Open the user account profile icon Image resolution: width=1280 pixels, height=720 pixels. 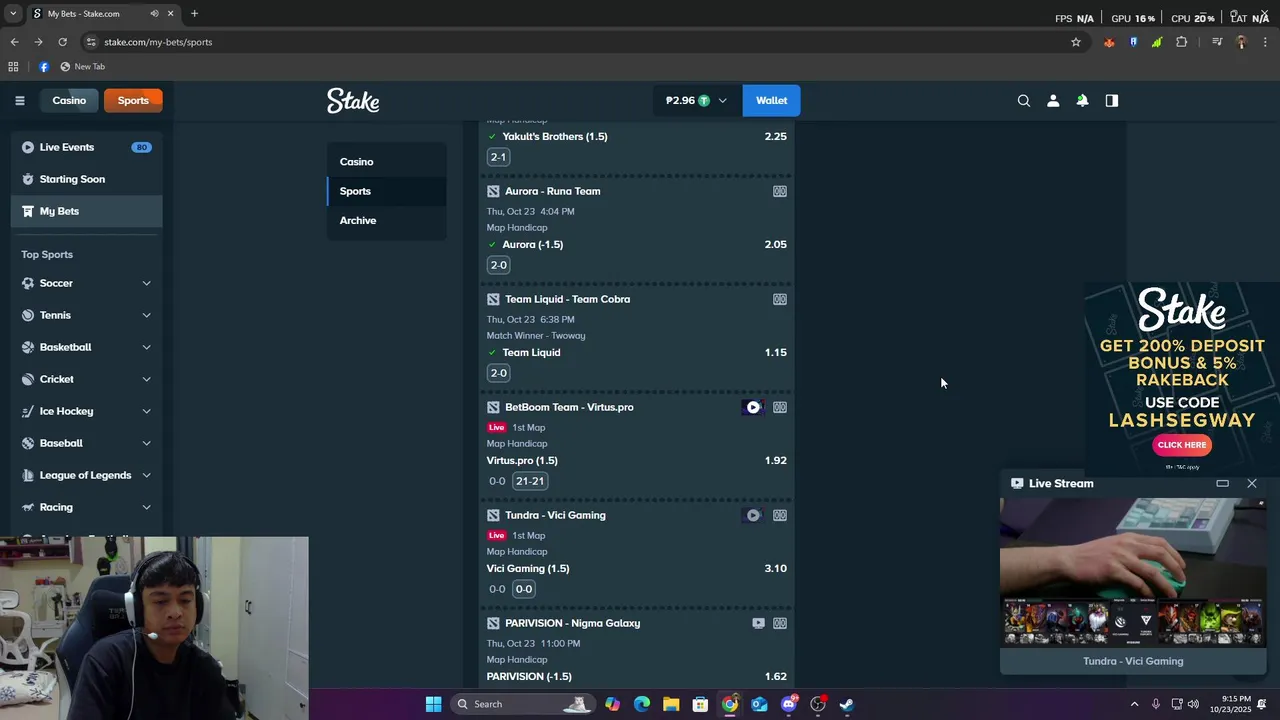[1053, 100]
